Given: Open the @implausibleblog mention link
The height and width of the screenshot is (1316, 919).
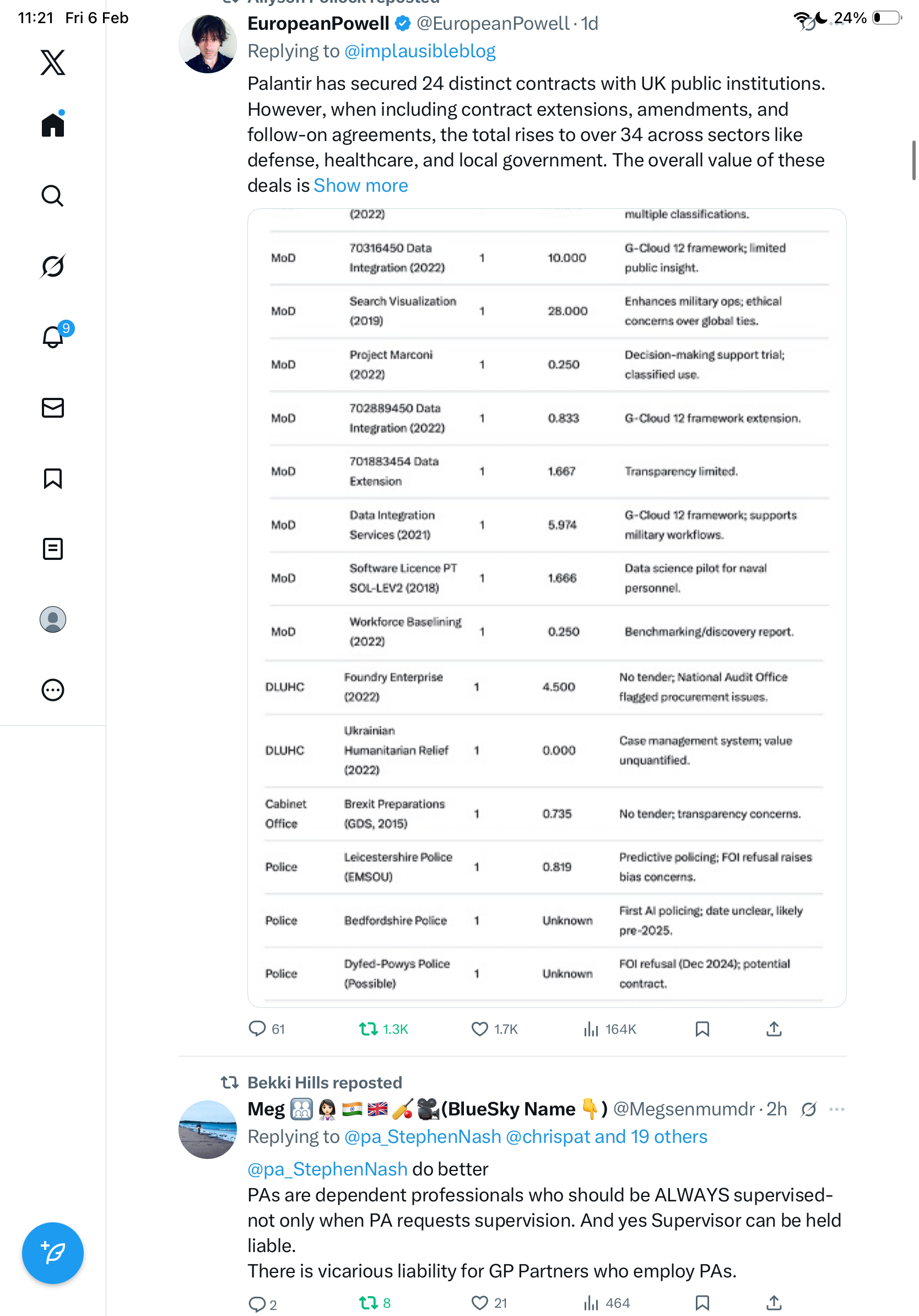Looking at the screenshot, I should [x=419, y=51].
